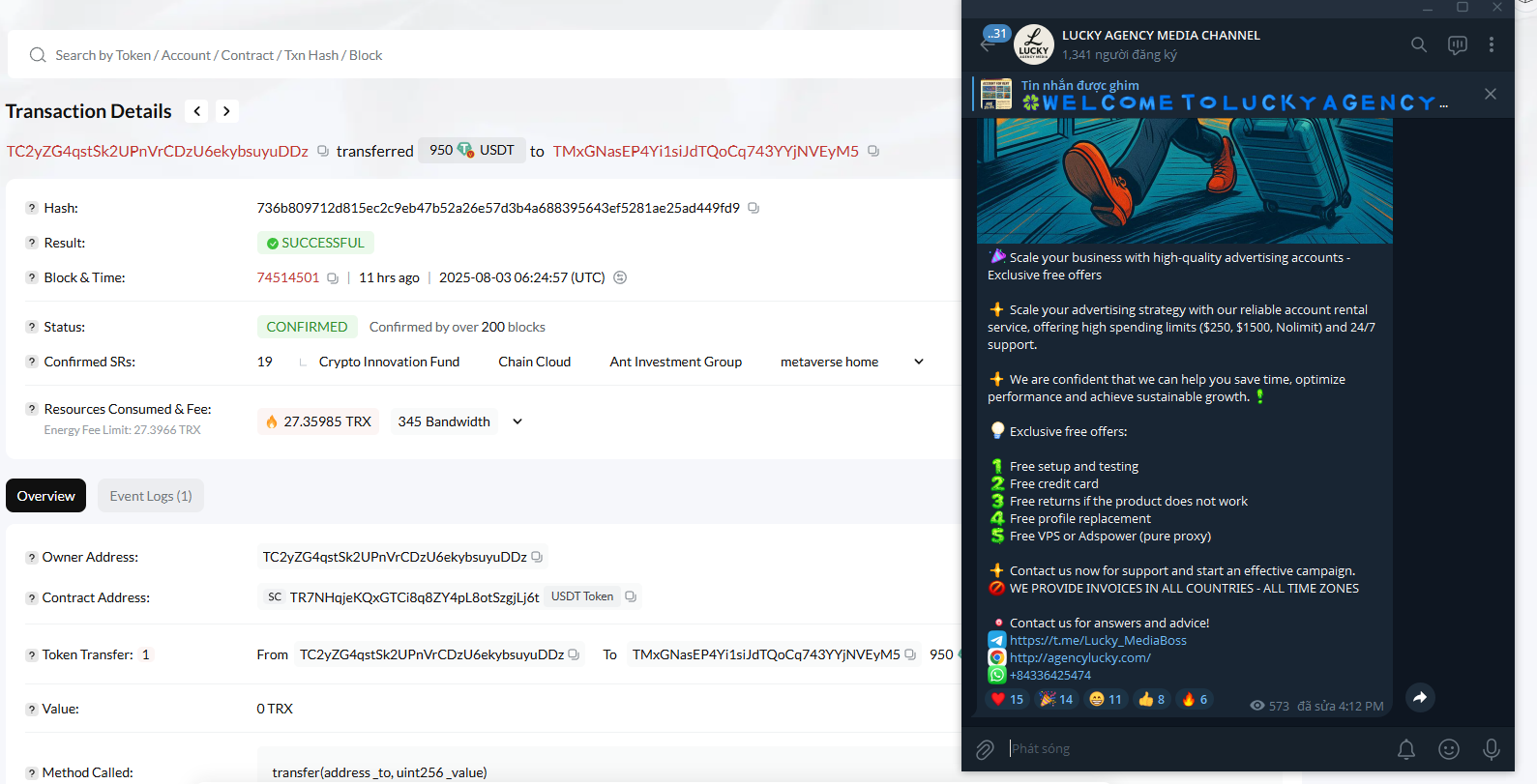The image size is (1537, 784).
Task: Copy the transaction hash
Action: click(x=754, y=208)
